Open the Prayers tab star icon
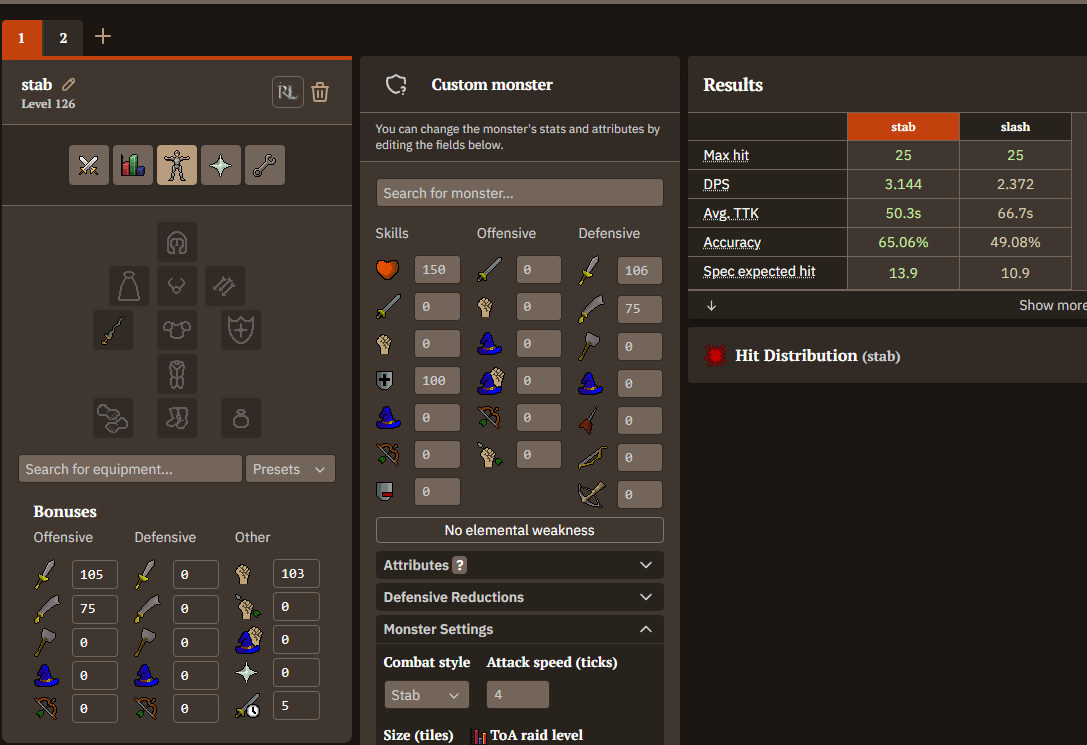 tap(220, 165)
